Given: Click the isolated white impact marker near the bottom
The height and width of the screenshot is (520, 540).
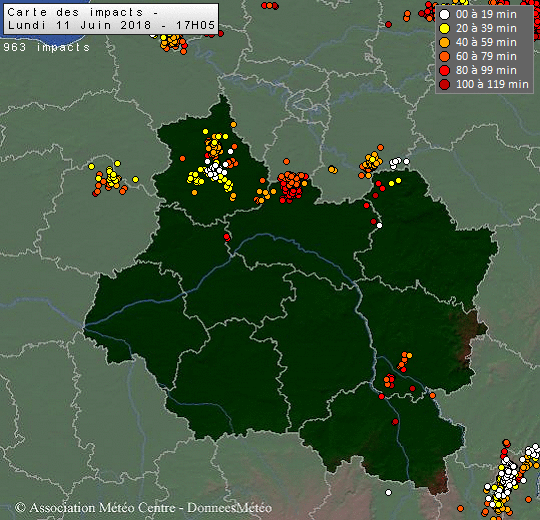Looking at the screenshot, I should point(388,492).
